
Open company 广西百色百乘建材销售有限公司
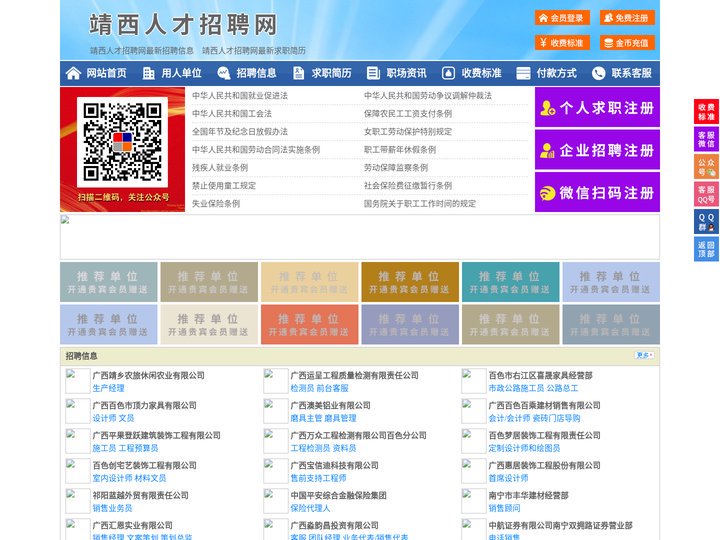click(x=545, y=405)
